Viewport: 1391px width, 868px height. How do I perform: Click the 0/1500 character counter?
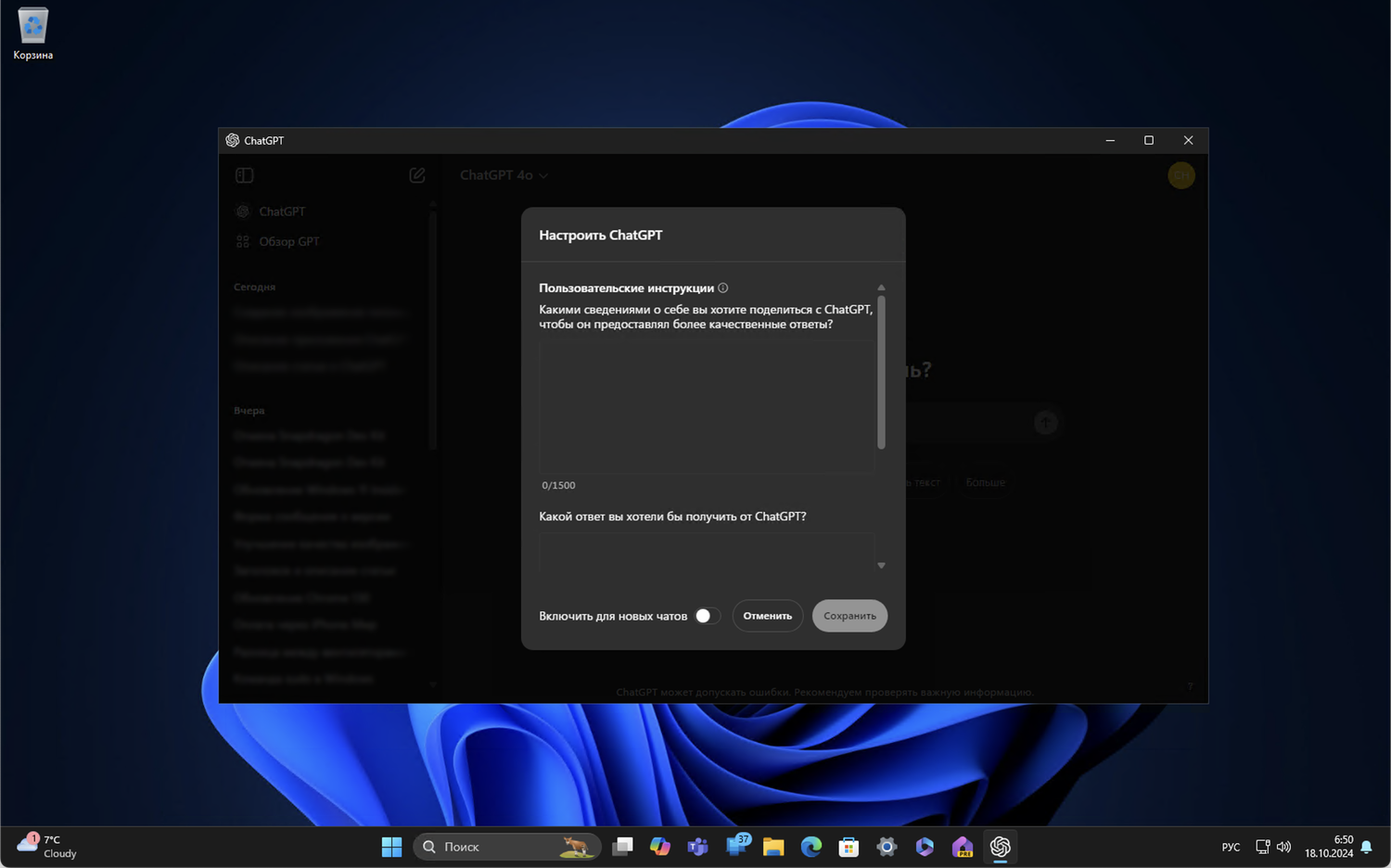pos(558,485)
